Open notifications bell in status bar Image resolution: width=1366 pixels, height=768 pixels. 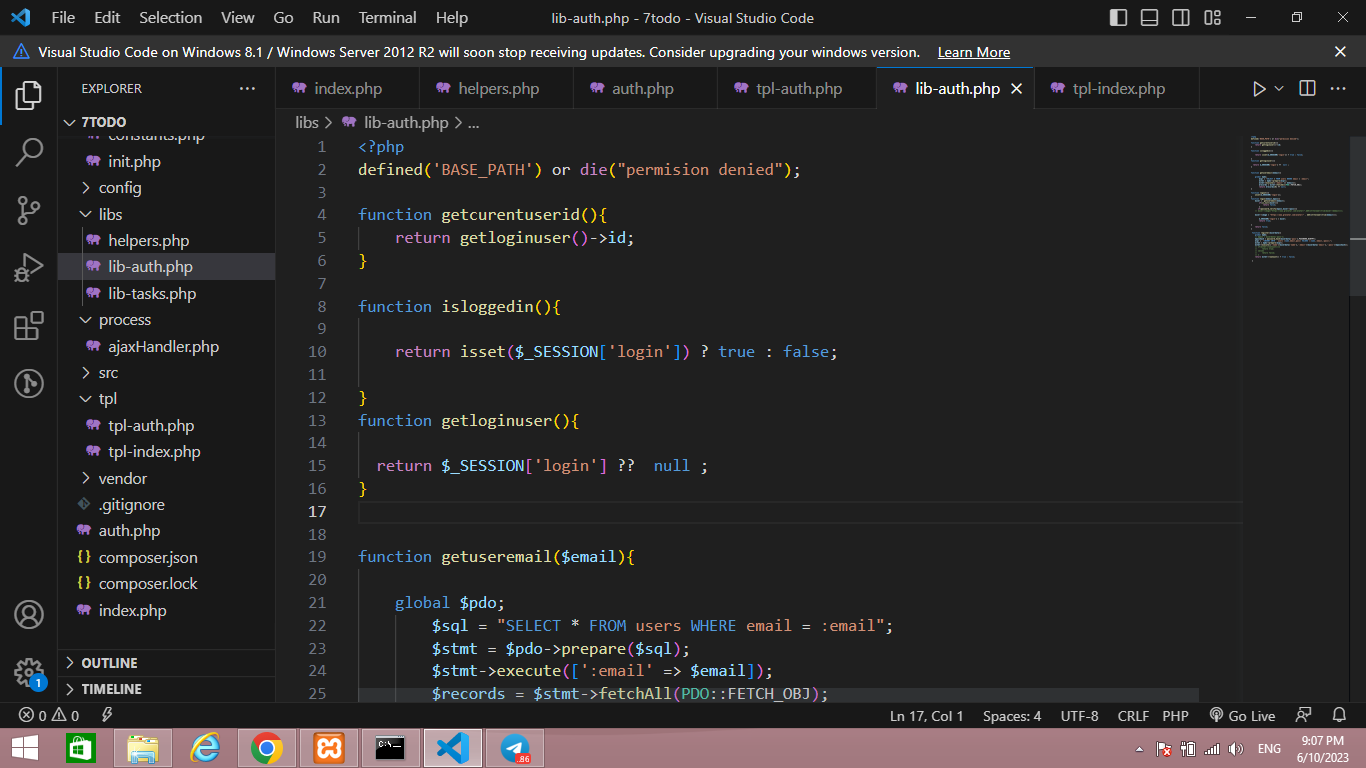pos(1340,716)
